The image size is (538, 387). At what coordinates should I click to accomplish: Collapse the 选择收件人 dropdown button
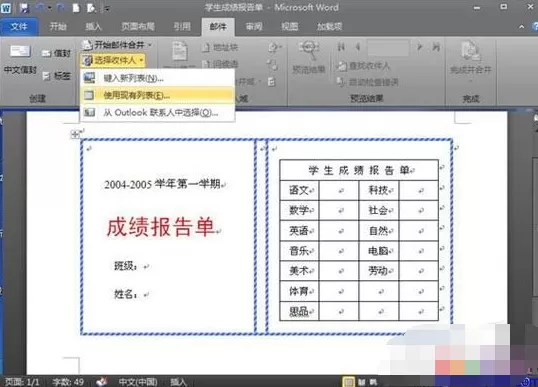pyautogui.click(x=113, y=60)
